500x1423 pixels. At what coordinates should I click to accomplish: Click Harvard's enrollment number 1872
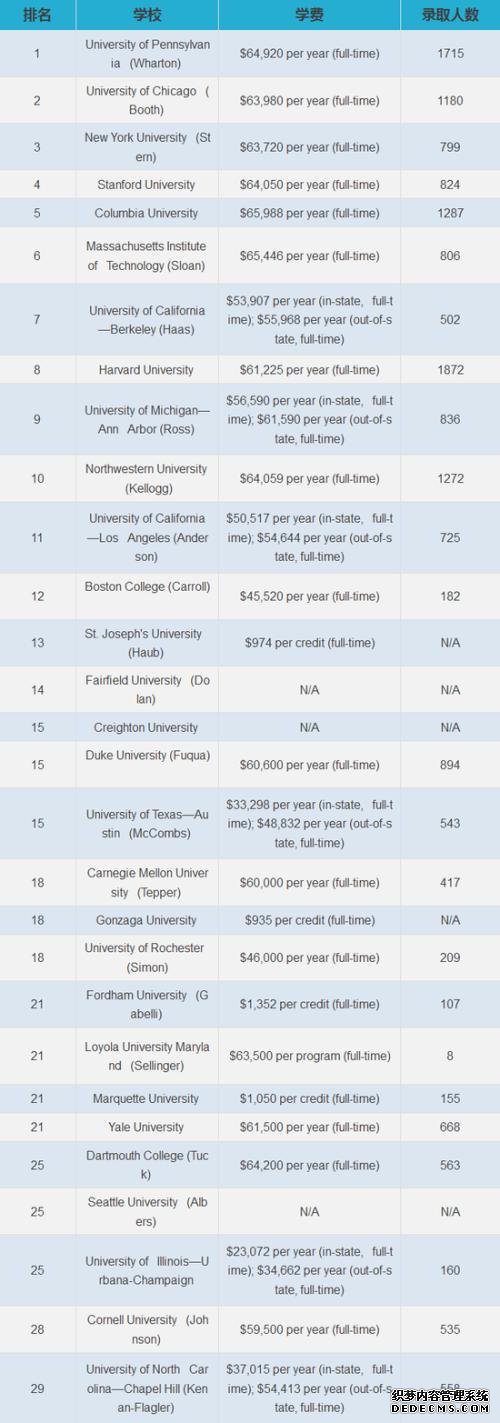click(x=450, y=370)
